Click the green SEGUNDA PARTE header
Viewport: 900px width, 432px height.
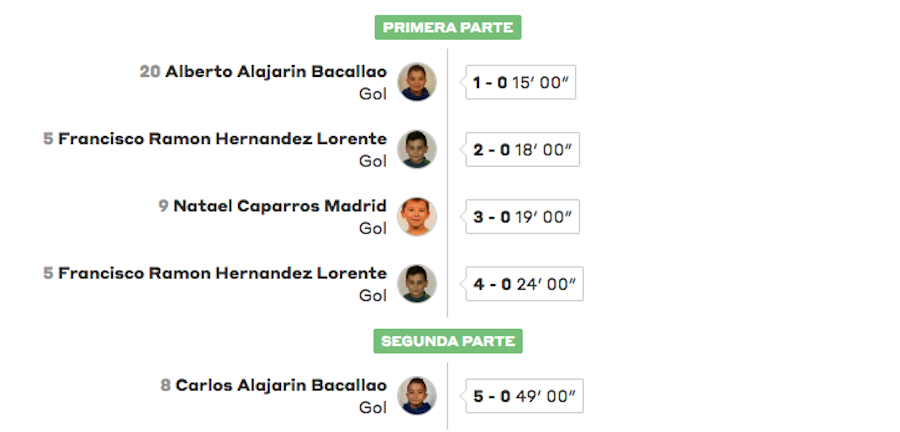[x=448, y=341]
